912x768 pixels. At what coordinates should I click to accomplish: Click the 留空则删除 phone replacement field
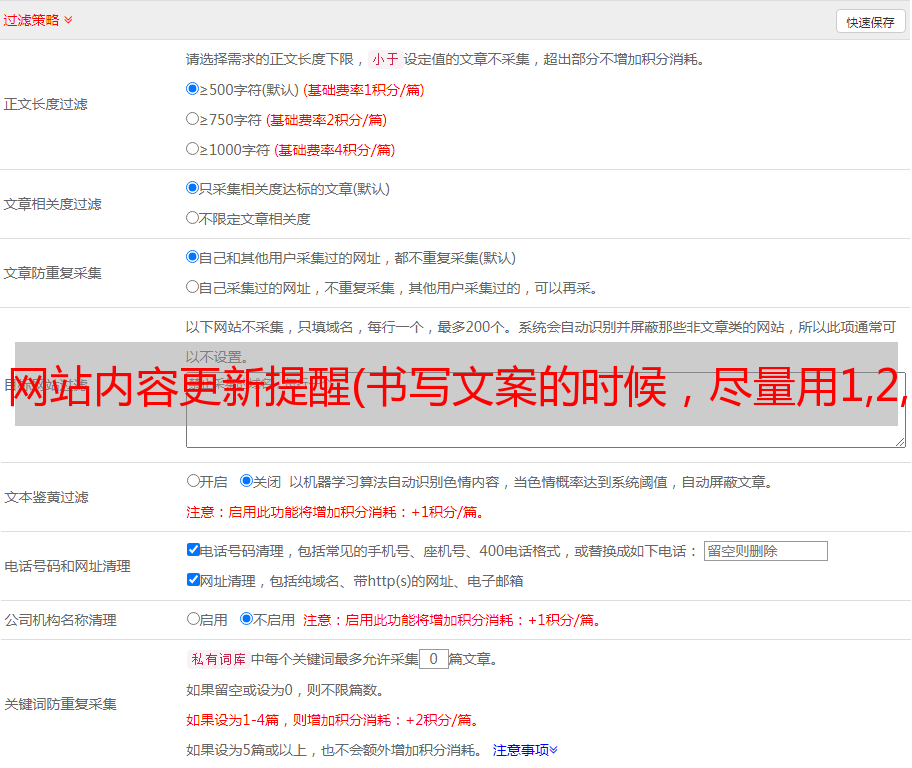coord(765,551)
